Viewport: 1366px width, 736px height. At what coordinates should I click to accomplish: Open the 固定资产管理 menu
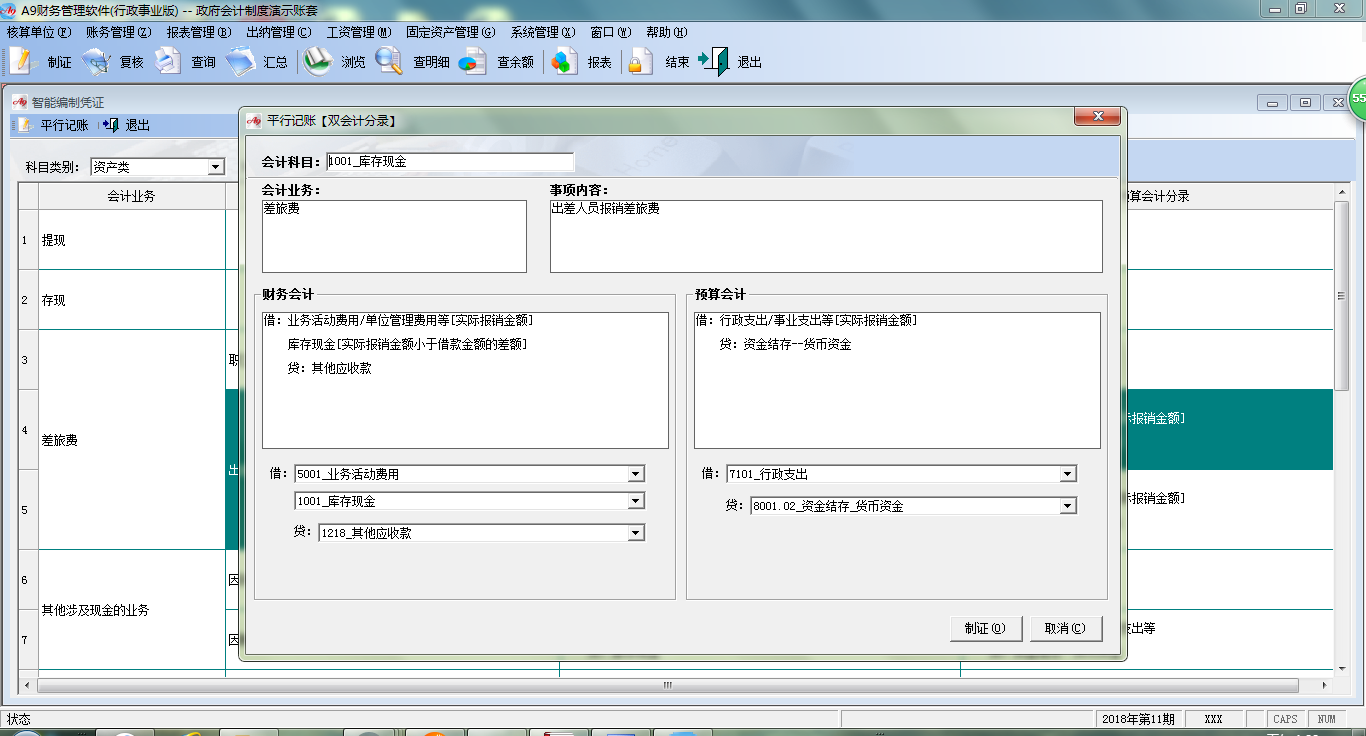pos(450,32)
